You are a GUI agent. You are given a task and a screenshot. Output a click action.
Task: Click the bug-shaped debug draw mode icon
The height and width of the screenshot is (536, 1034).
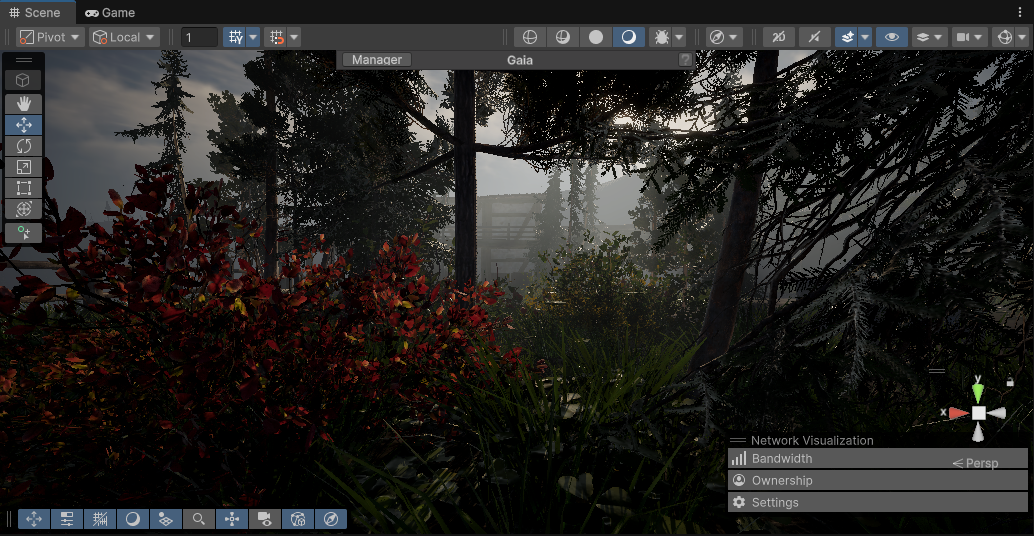click(661, 37)
